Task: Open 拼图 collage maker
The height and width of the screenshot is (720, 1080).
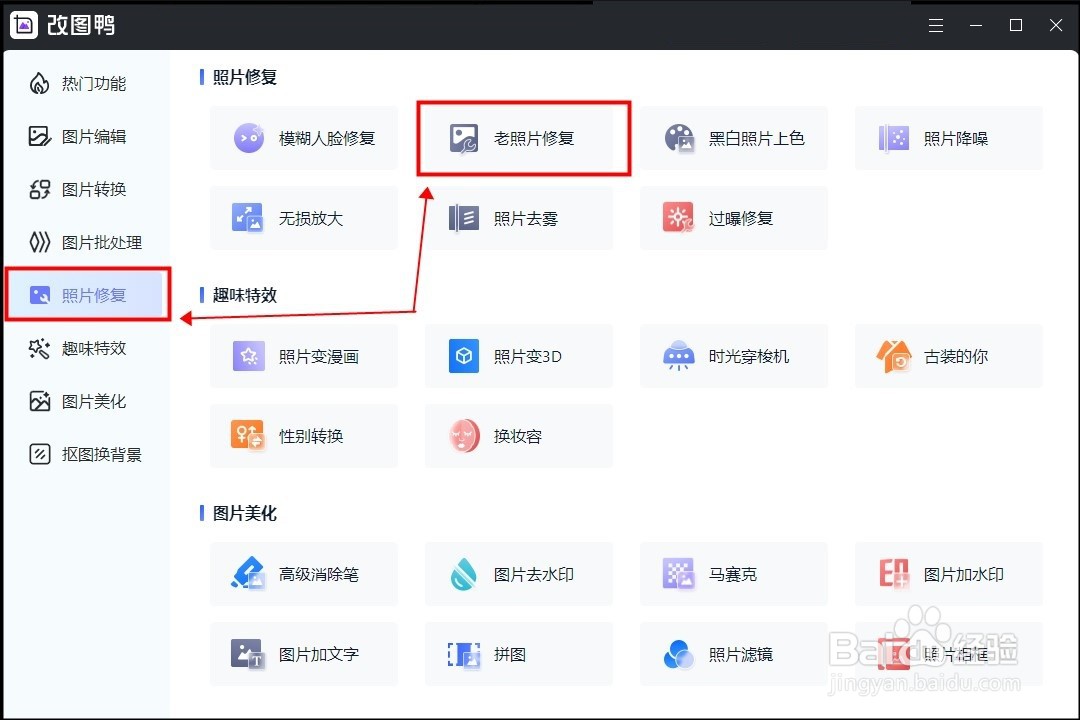Action: (518, 654)
